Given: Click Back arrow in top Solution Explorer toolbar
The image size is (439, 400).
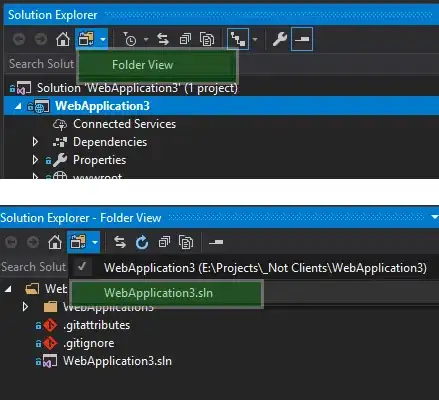Looking at the screenshot, I should tap(19, 39).
